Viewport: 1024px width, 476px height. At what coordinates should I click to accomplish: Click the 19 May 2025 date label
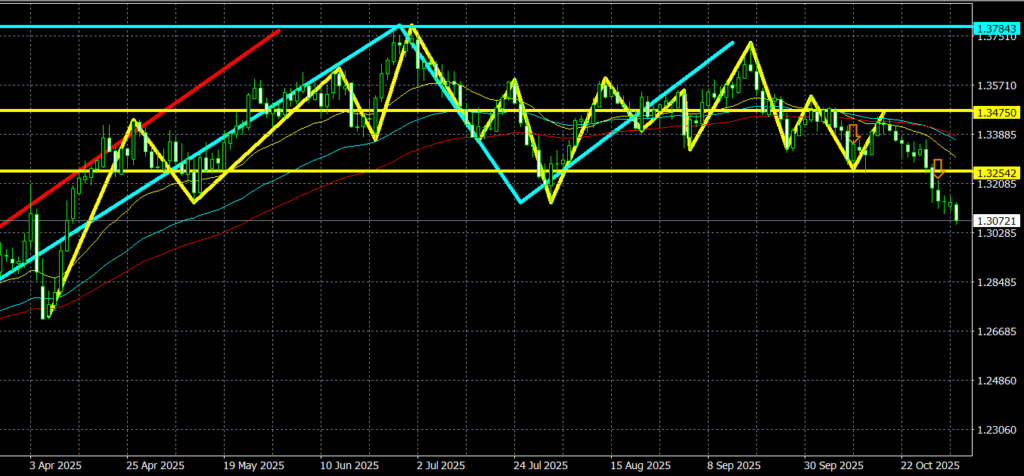pyautogui.click(x=248, y=465)
